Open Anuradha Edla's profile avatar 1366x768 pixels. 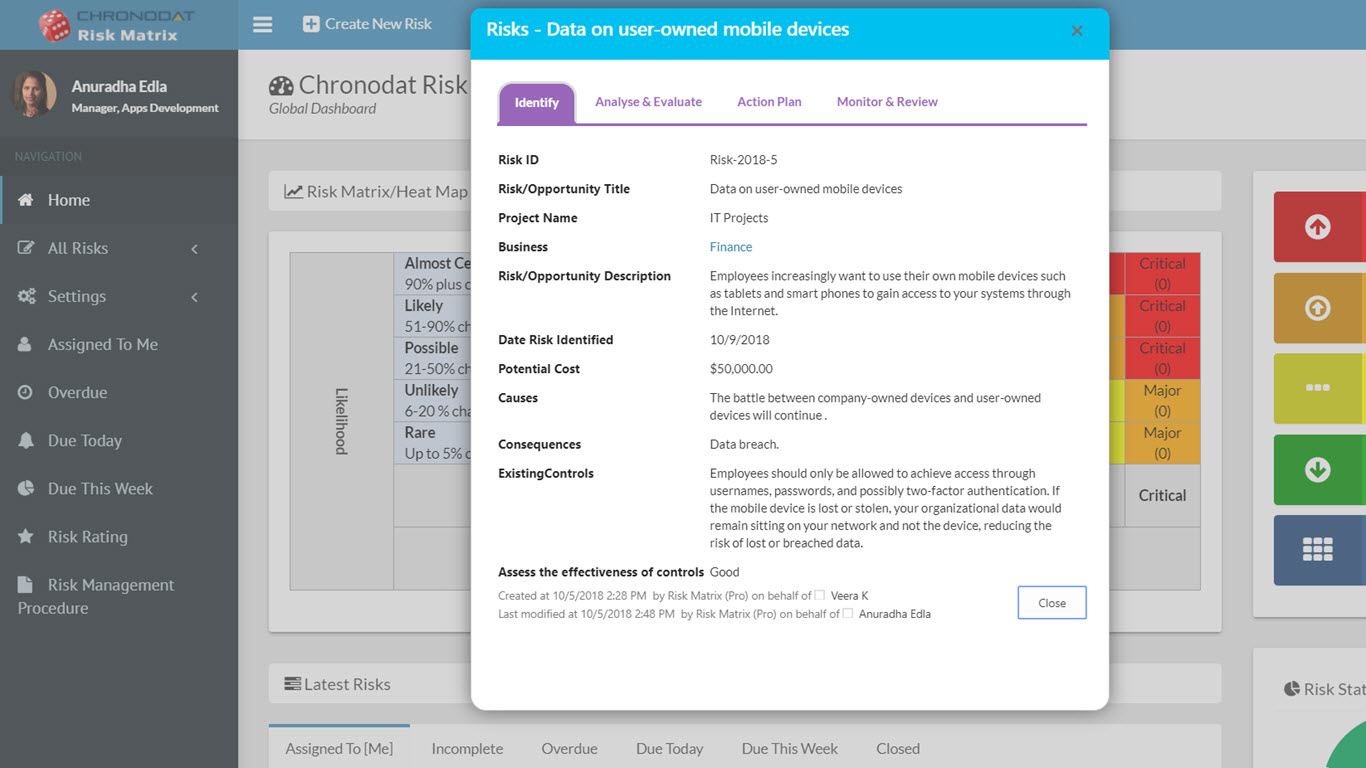[34, 95]
